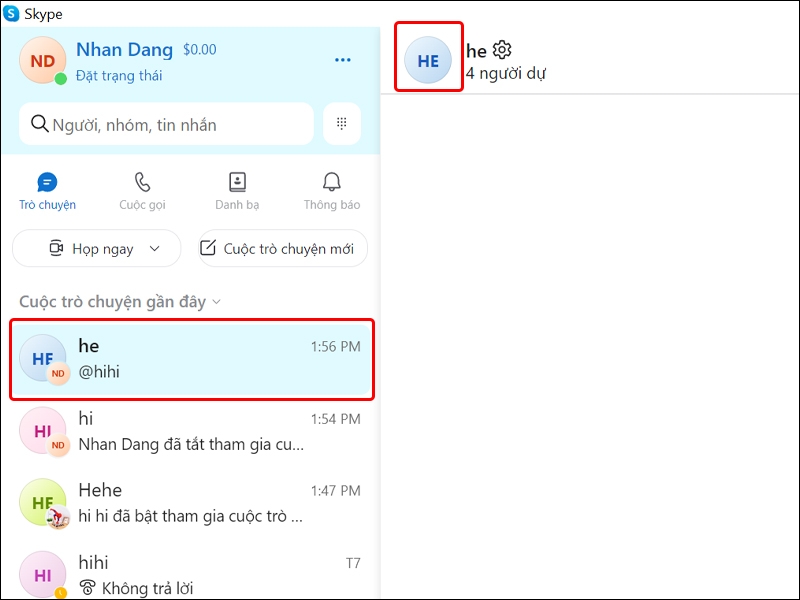The image size is (800, 600).
Task: Start a Cuộc trò chuyện mới
Action: tap(281, 248)
